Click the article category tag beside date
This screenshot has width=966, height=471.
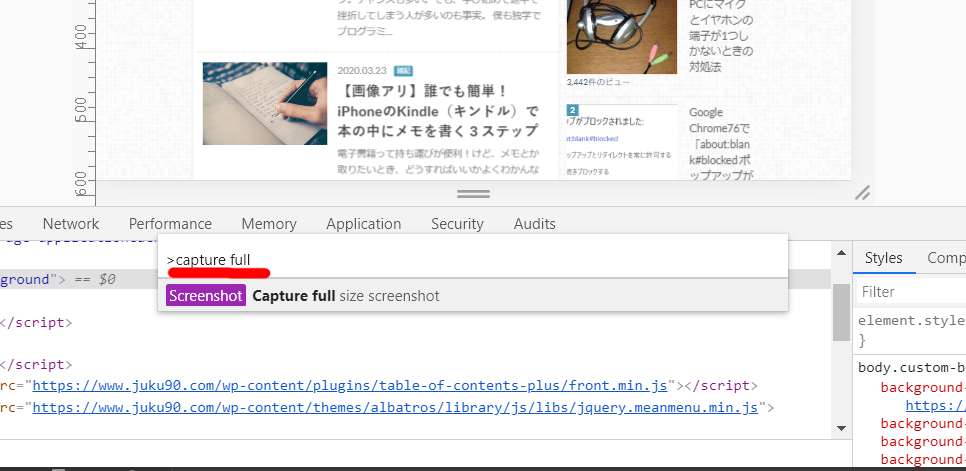click(404, 71)
